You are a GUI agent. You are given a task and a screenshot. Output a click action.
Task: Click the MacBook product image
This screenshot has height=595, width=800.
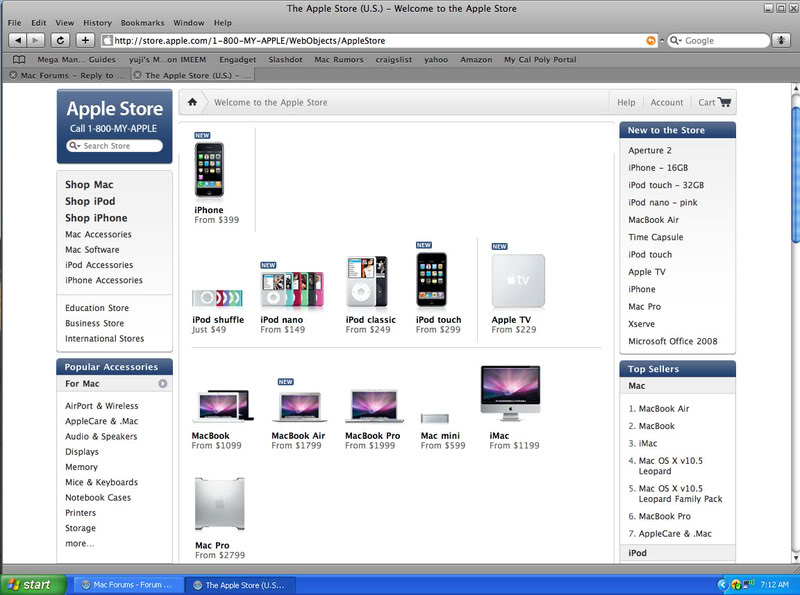click(223, 406)
